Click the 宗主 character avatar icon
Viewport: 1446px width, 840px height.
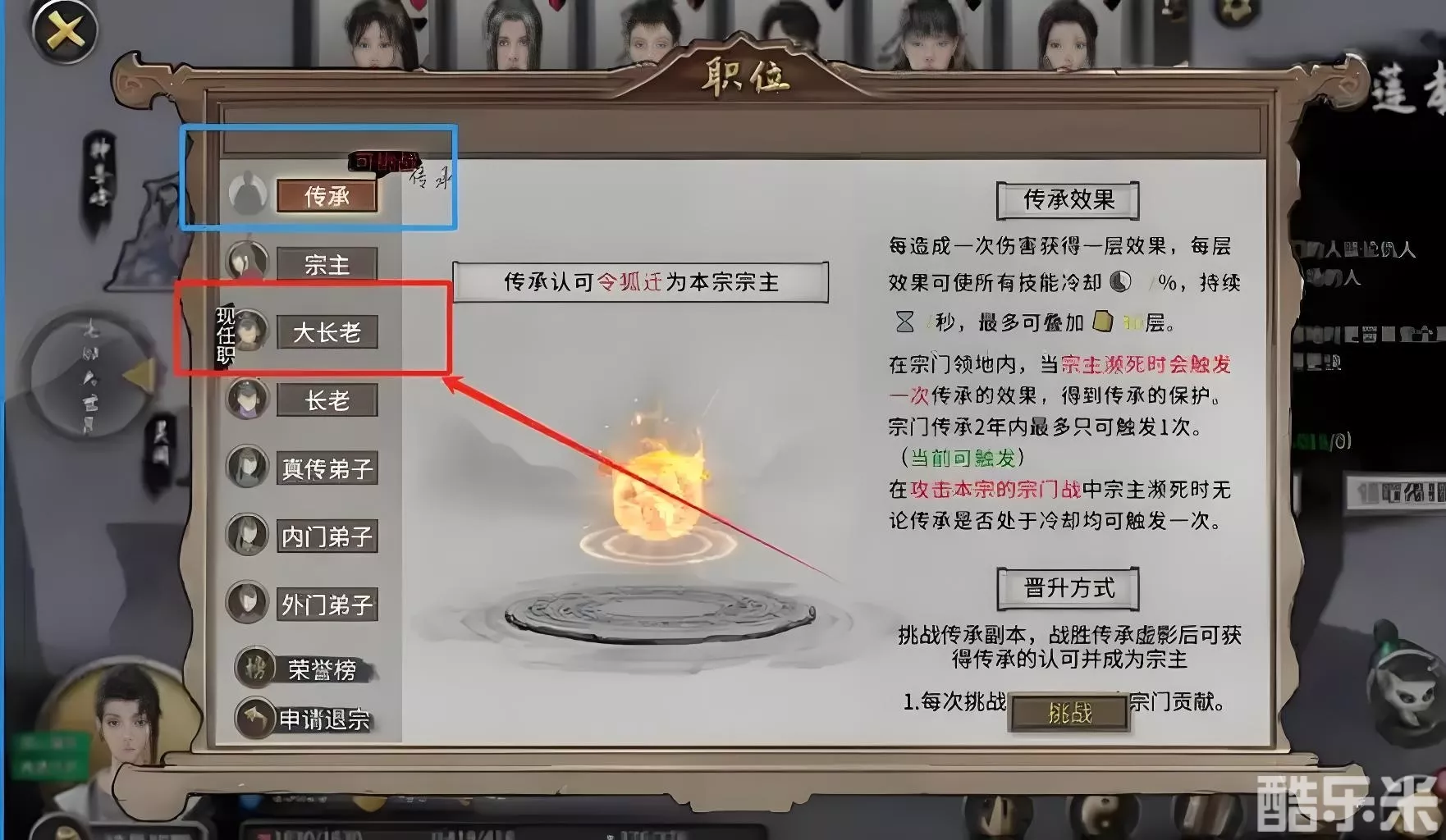(247, 262)
